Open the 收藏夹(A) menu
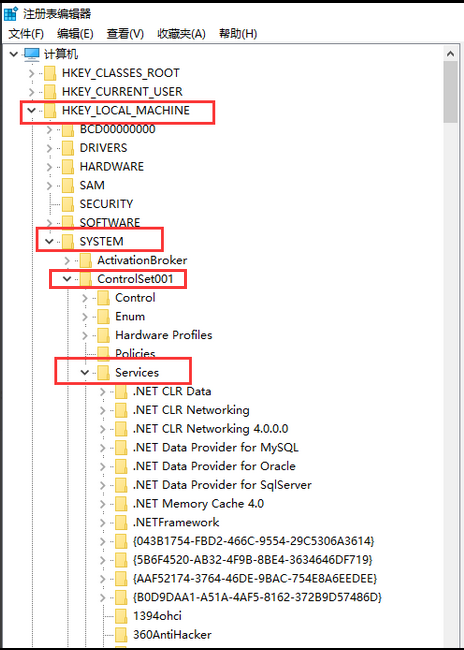464x650 pixels. (181, 34)
